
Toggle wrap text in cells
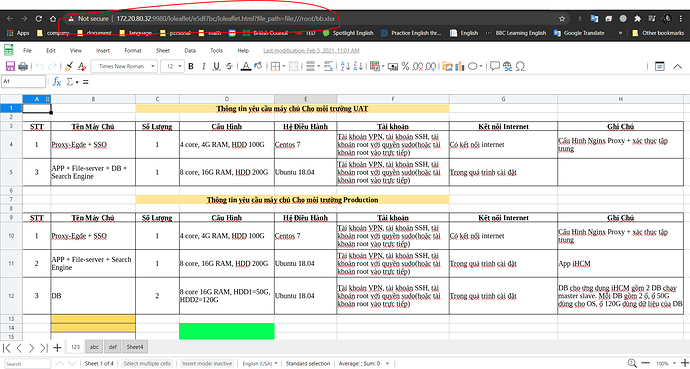328,66
